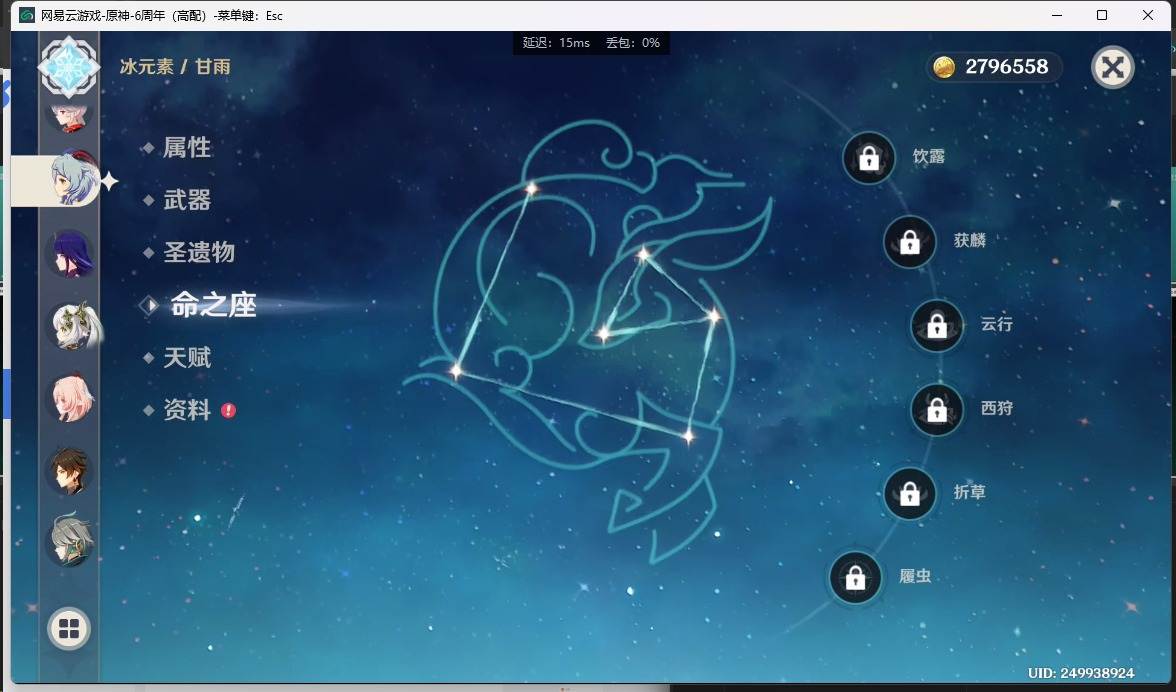
Task: Select the purple-haired Raiden Shogun portrait
Action: pyautogui.click(x=70, y=253)
